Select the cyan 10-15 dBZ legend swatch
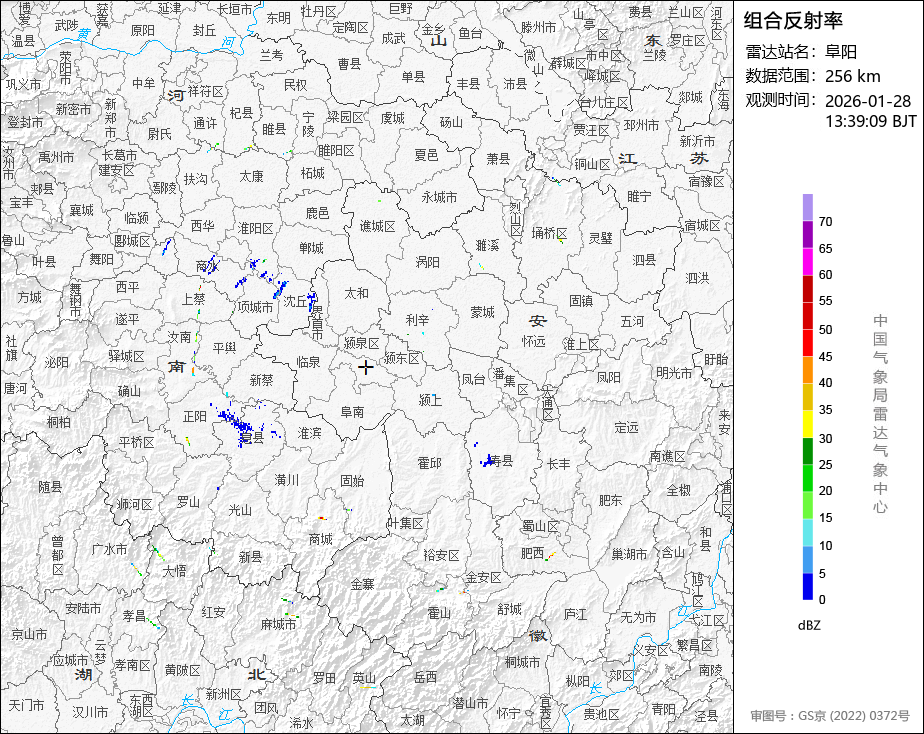Viewport: 924px width, 734px height. 807,533
